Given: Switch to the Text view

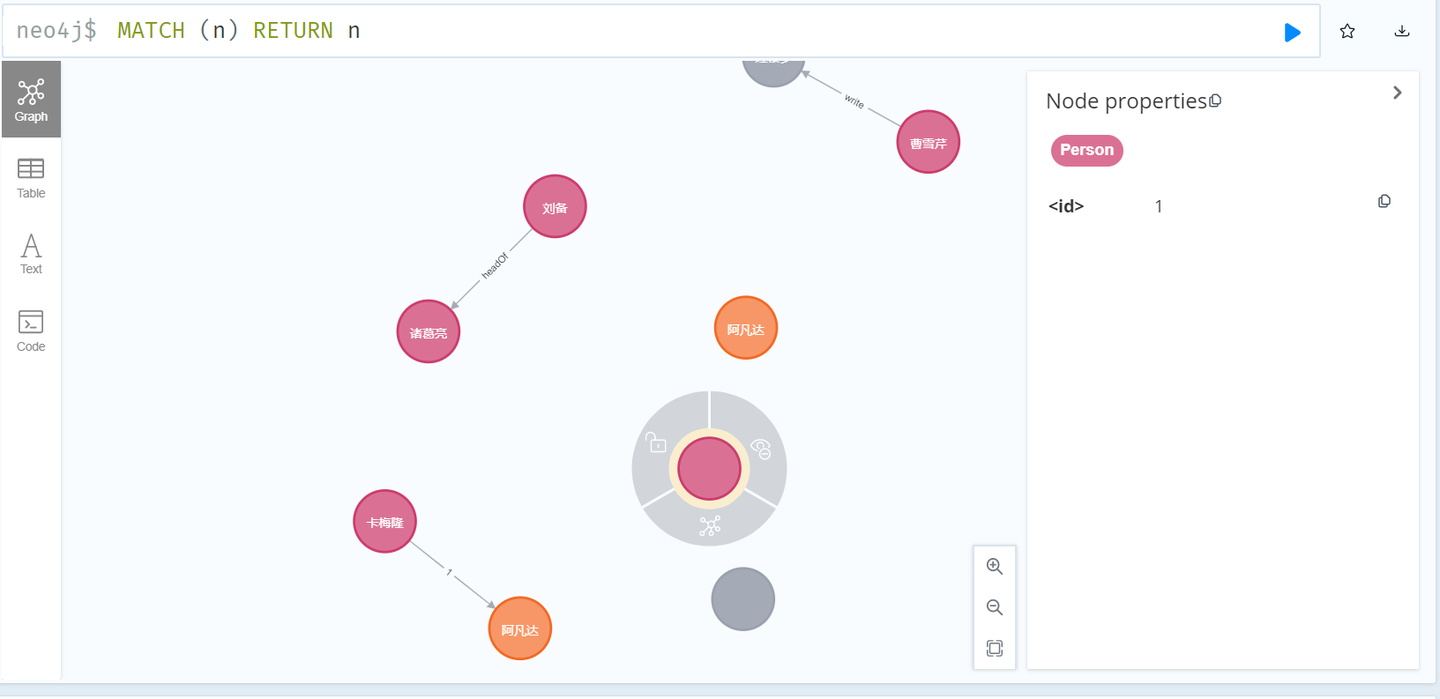Looking at the screenshot, I should (31, 253).
